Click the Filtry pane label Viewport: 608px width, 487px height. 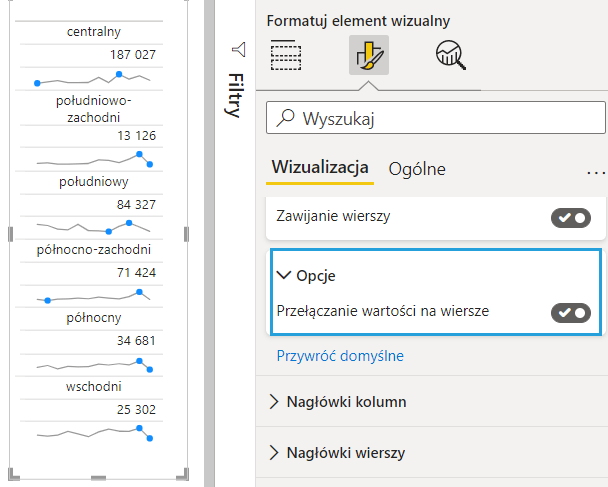(235, 95)
